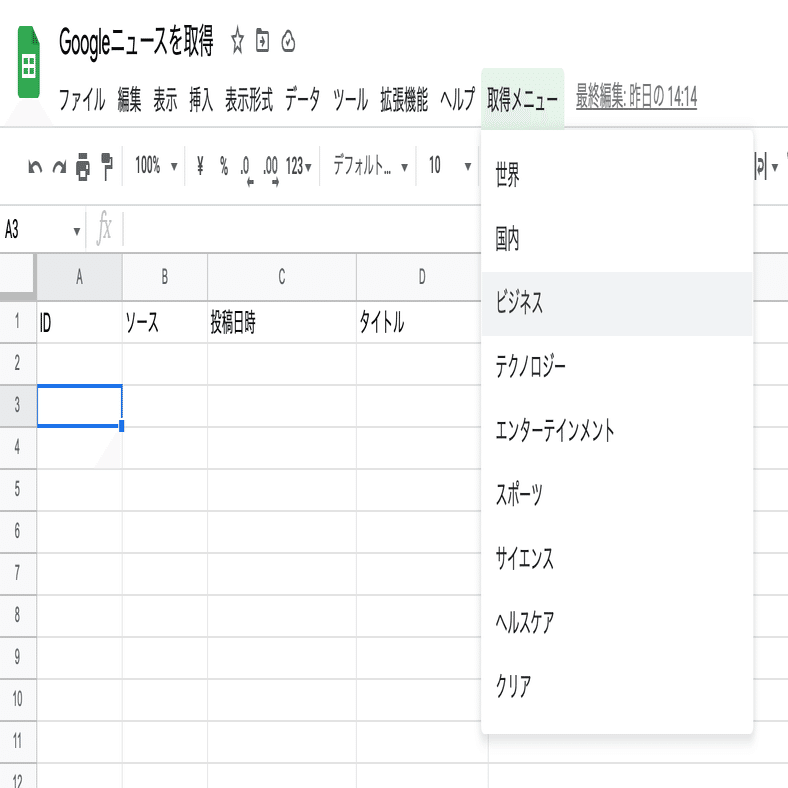Select スポーツ menu entry
The height and width of the screenshot is (788, 788).
[617, 495]
